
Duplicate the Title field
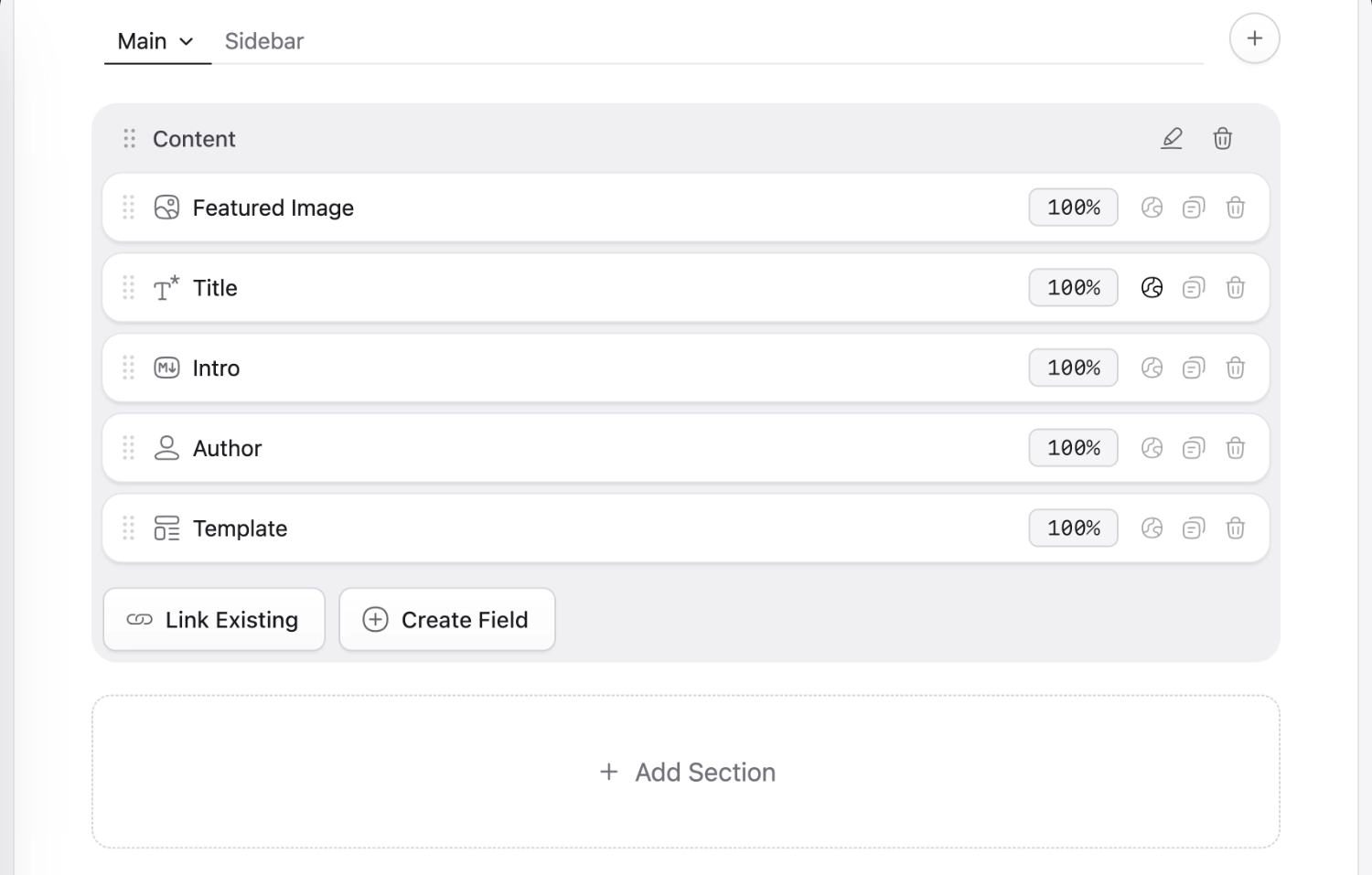tap(1193, 287)
